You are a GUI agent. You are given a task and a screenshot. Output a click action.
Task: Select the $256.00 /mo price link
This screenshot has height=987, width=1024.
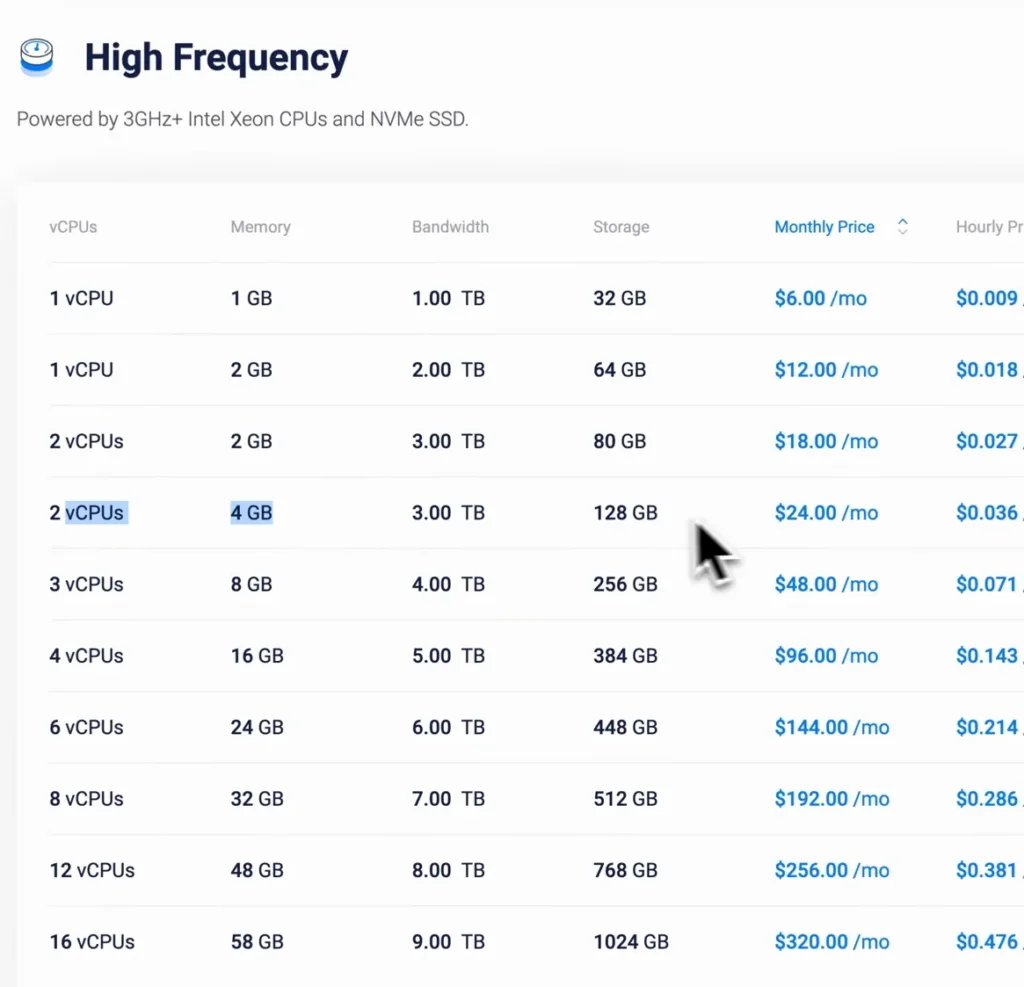832,871
